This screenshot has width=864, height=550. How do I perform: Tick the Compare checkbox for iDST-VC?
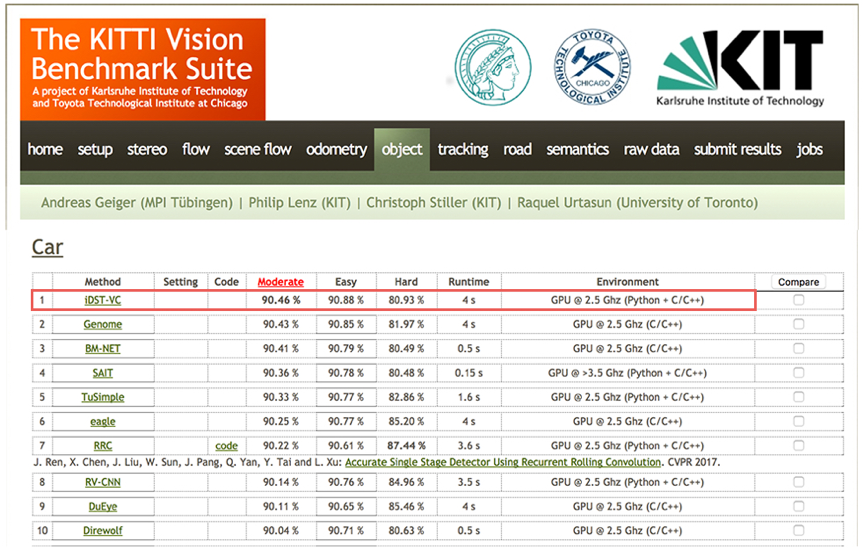click(x=798, y=300)
